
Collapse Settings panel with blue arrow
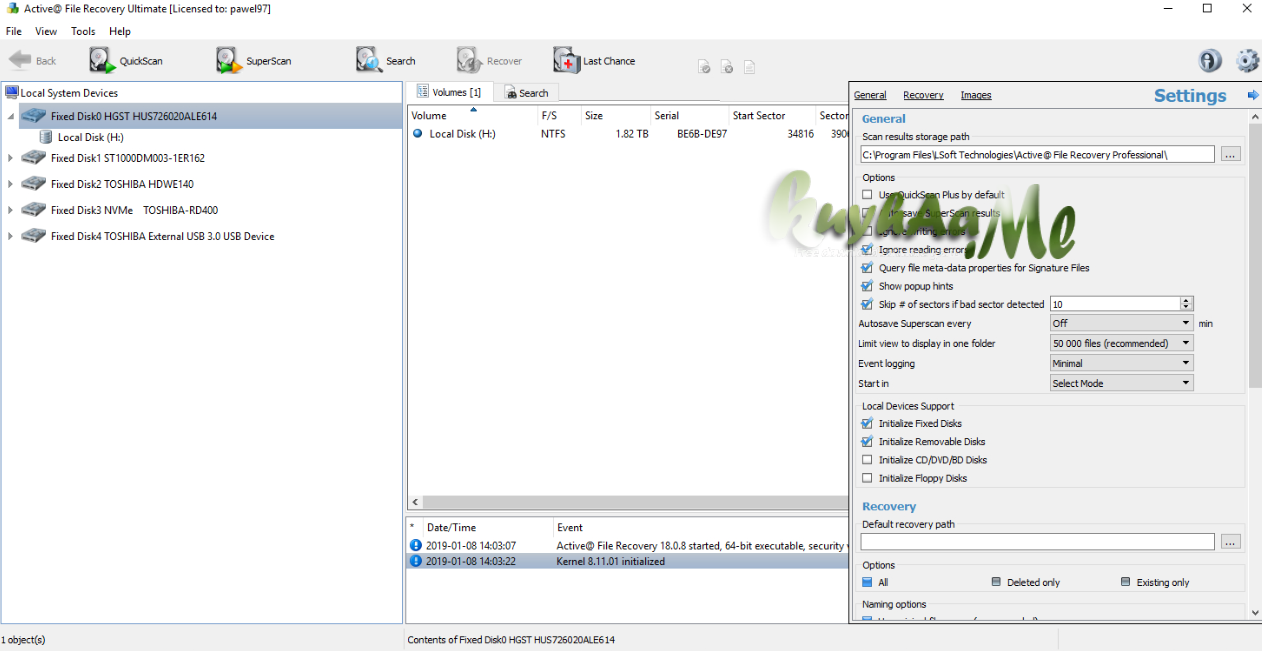tap(1253, 95)
